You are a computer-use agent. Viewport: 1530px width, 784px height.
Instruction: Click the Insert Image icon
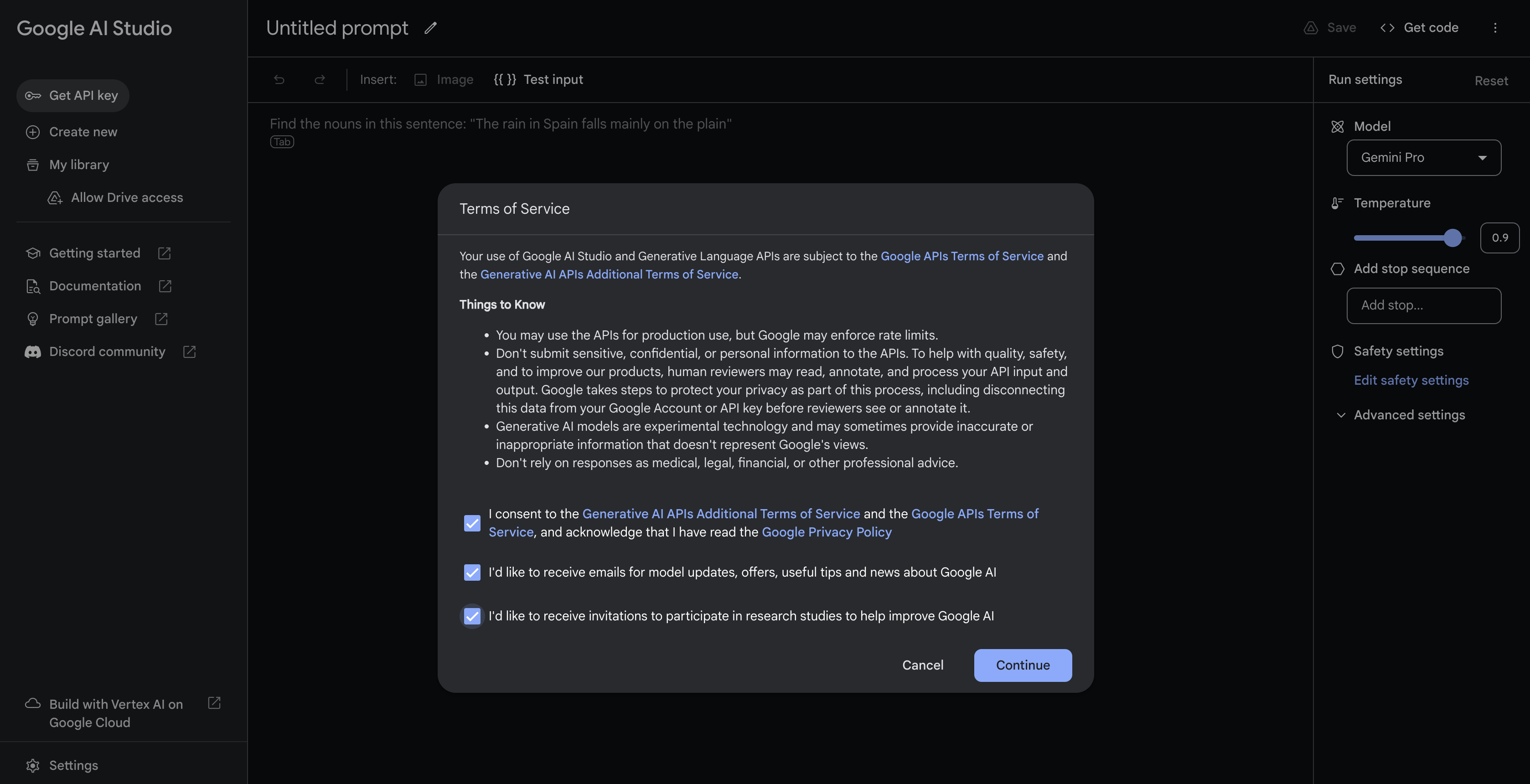[420, 80]
